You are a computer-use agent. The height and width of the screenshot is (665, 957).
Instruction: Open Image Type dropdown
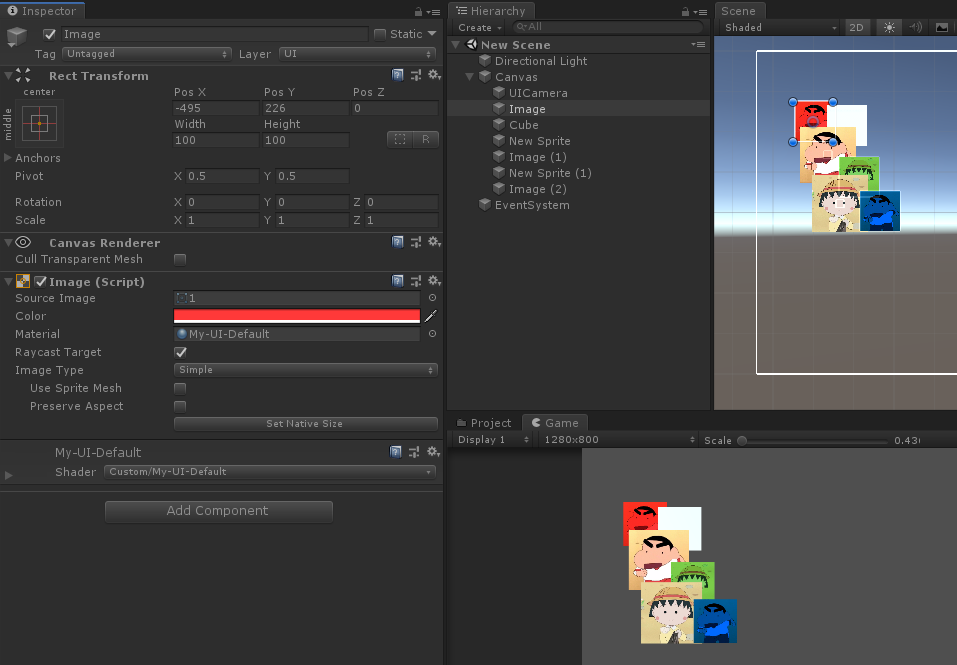point(306,370)
